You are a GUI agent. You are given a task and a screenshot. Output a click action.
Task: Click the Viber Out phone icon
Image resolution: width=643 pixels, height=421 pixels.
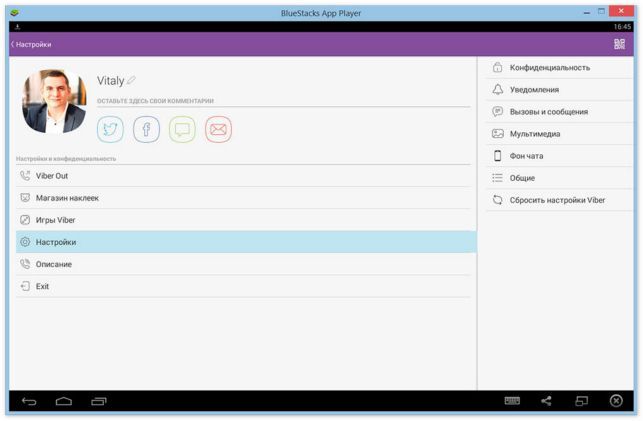(x=25, y=176)
